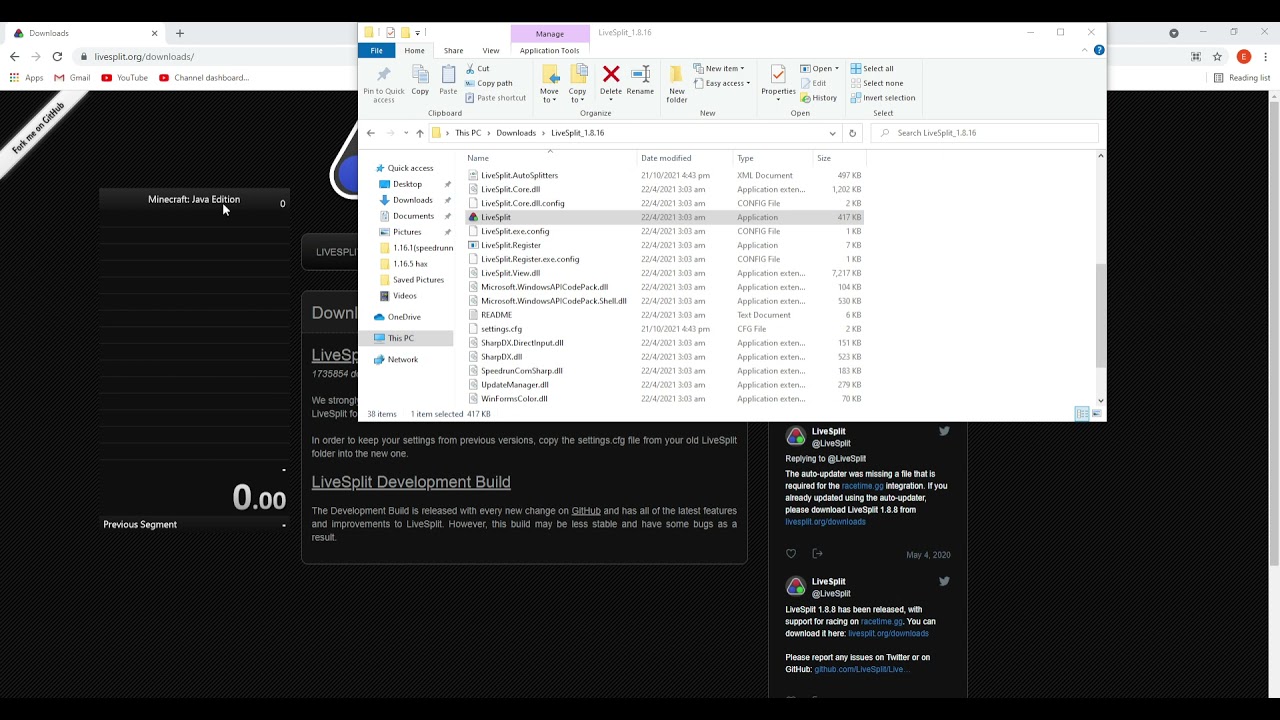Image resolution: width=1280 pixels, height=720 pixels.
Task: Open Downloads in the Quick access pane
Action: coord(413,200)
